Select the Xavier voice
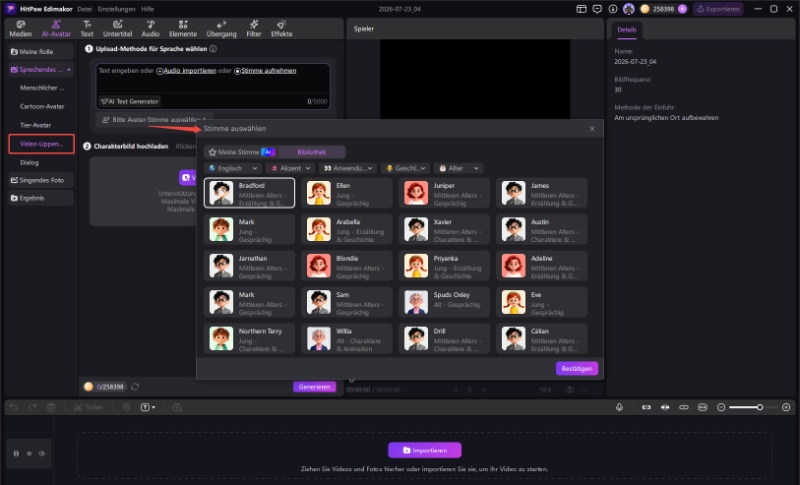The height and width of the screenshot is (485, 800). [x=444, y=229]
